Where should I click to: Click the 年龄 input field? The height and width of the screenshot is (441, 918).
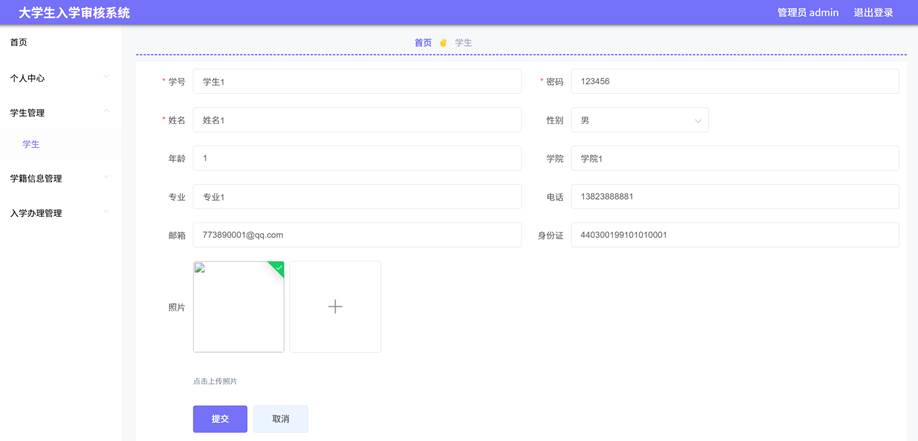(x=357, y=158)
